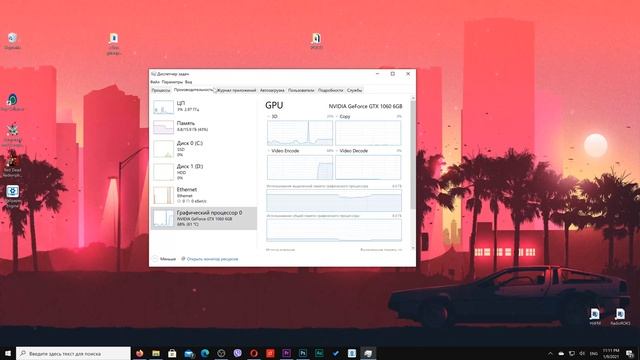
Task: Open Adobe Photoshop from the taskbar
Action: click(x=303, y=353)
